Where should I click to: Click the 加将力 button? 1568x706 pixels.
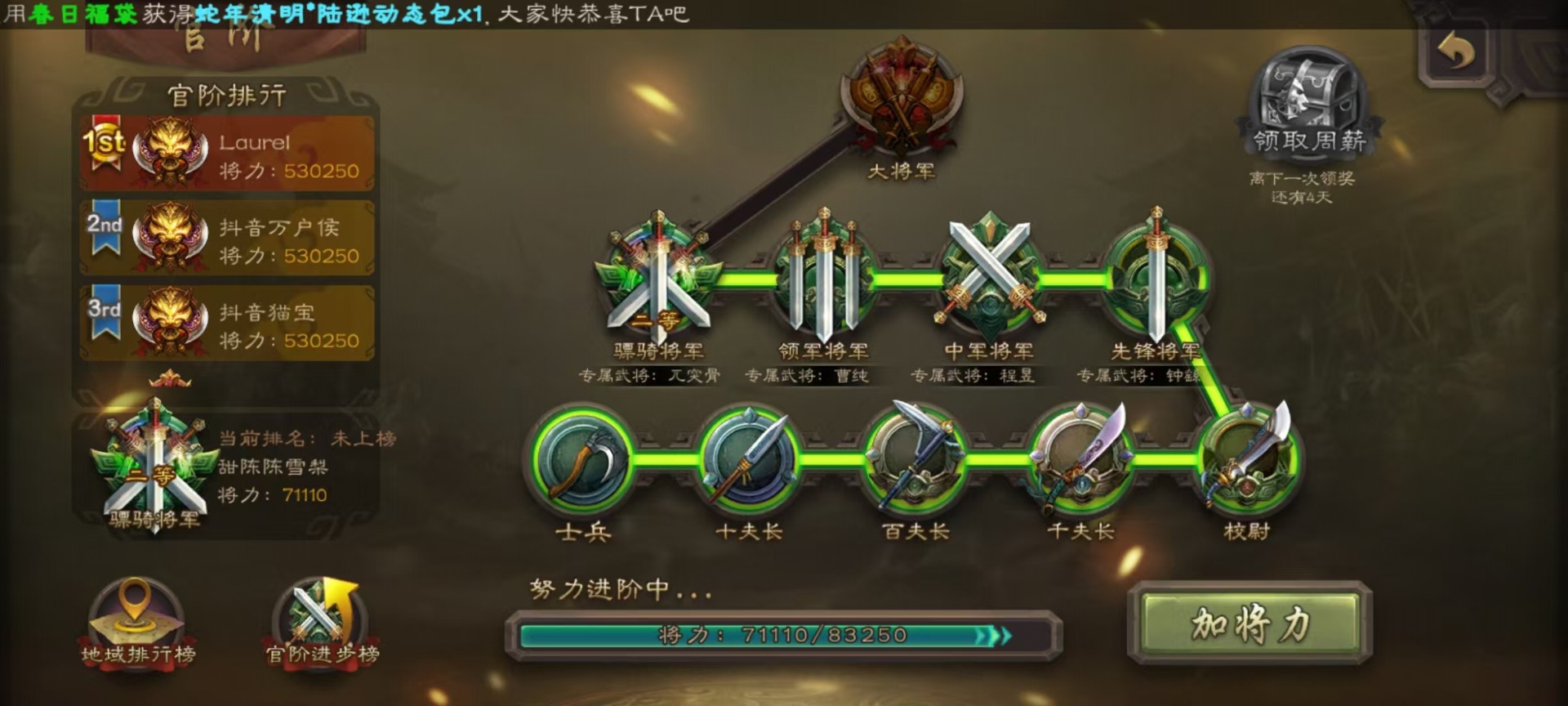coord(1249,624)
